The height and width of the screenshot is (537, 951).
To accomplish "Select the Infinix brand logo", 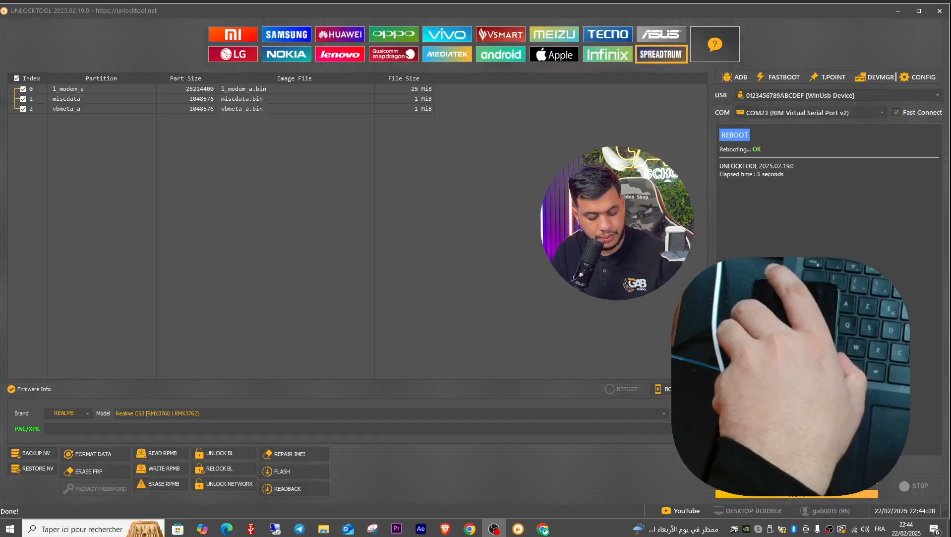I will coord(608,54).
